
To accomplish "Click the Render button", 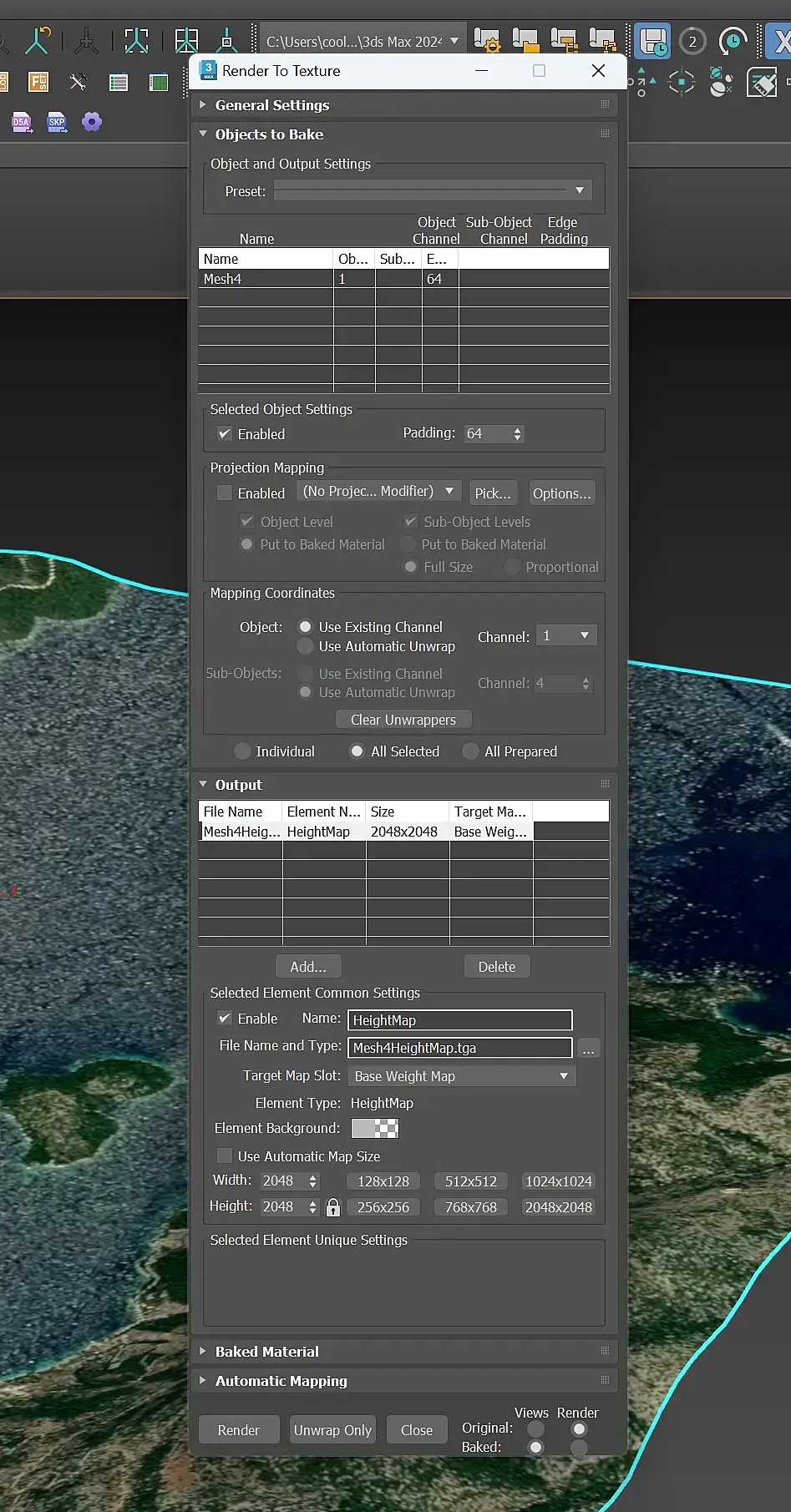I will (x=239, y=1430).
